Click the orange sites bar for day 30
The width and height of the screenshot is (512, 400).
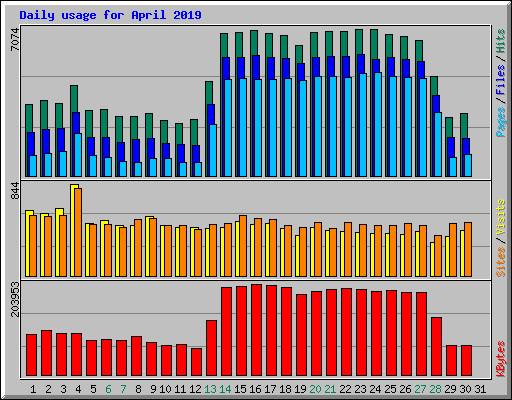[x=468, y=249]
